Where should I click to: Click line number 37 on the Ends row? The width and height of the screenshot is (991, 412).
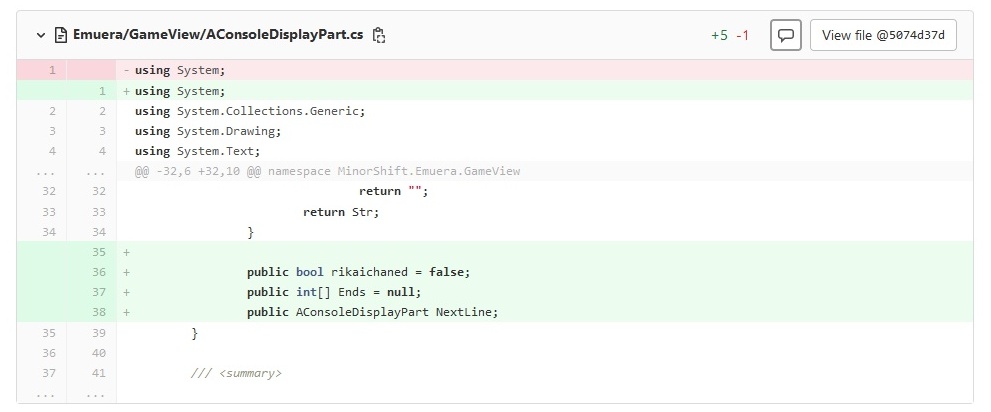coord(98,292)
